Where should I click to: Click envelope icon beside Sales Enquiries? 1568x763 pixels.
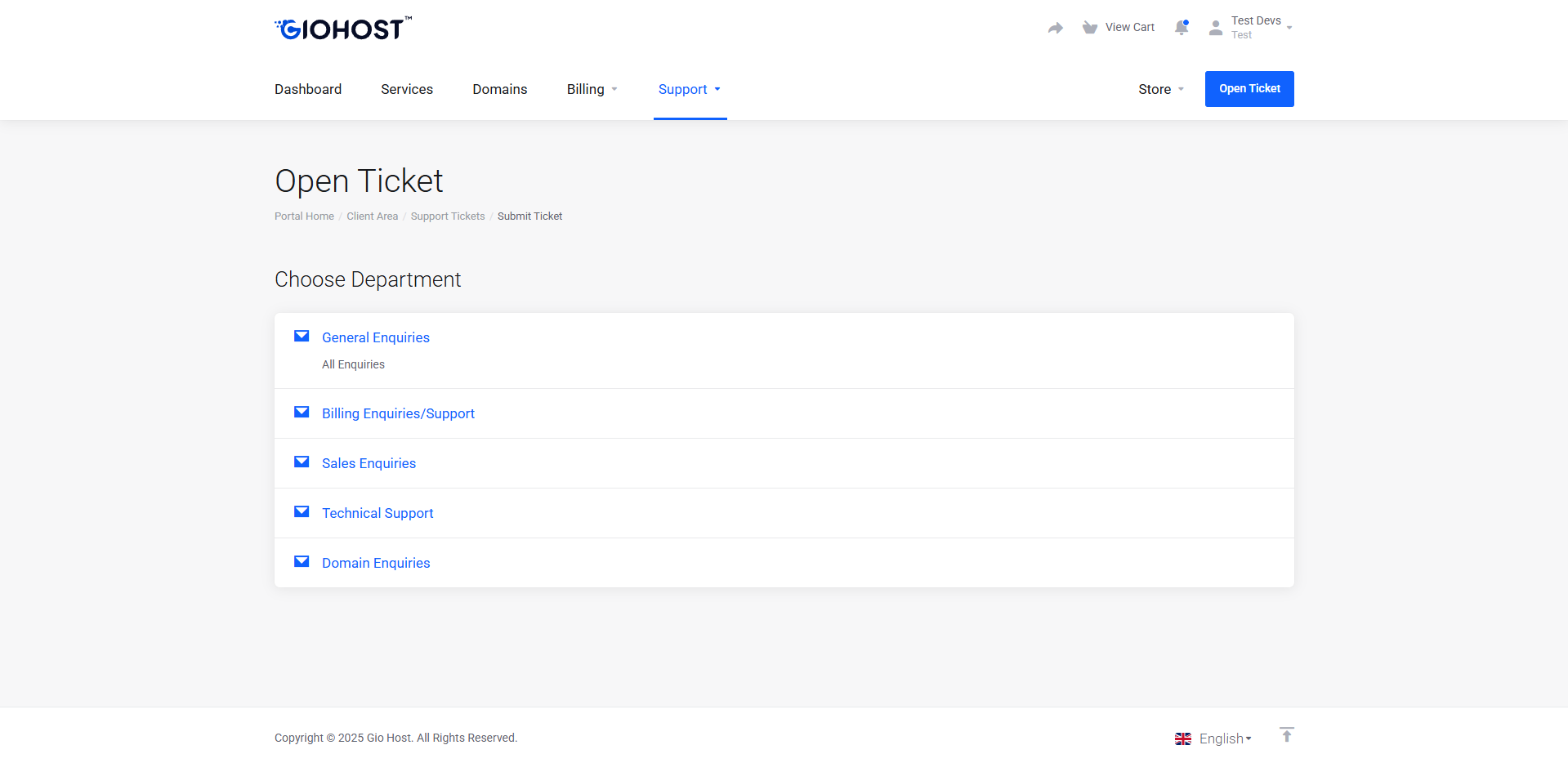302,462
